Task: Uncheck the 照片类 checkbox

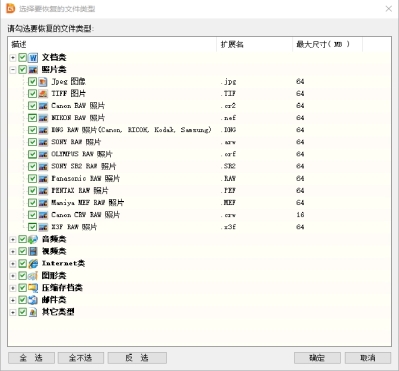Action: 22,69
